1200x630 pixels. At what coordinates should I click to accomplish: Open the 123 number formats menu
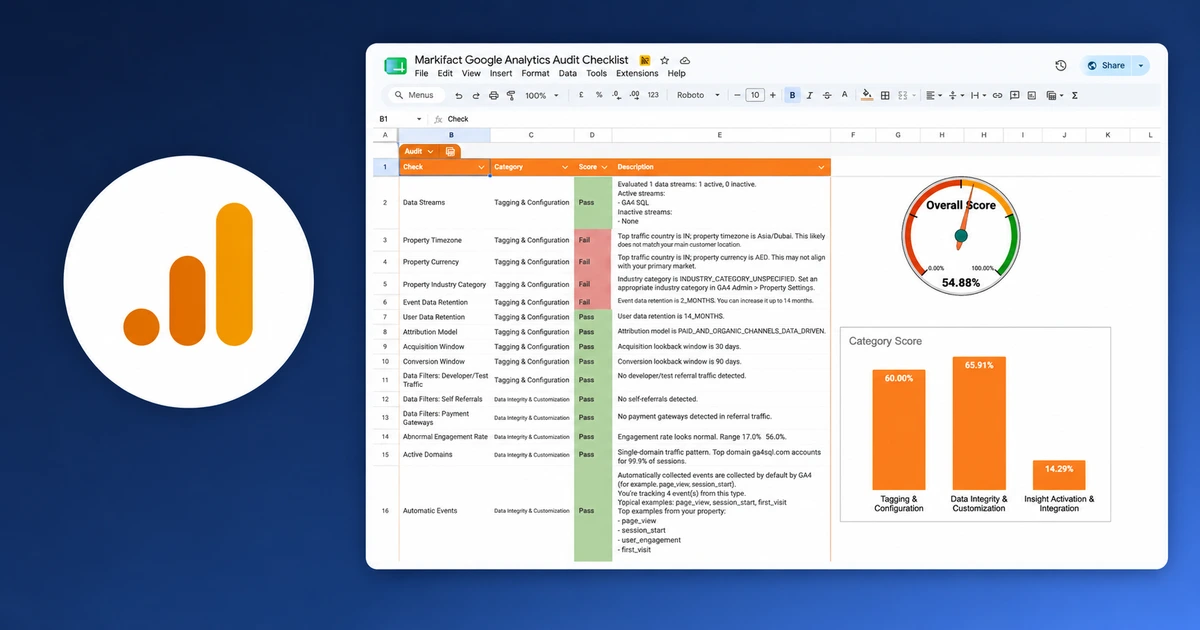click(x=653, y=95)
